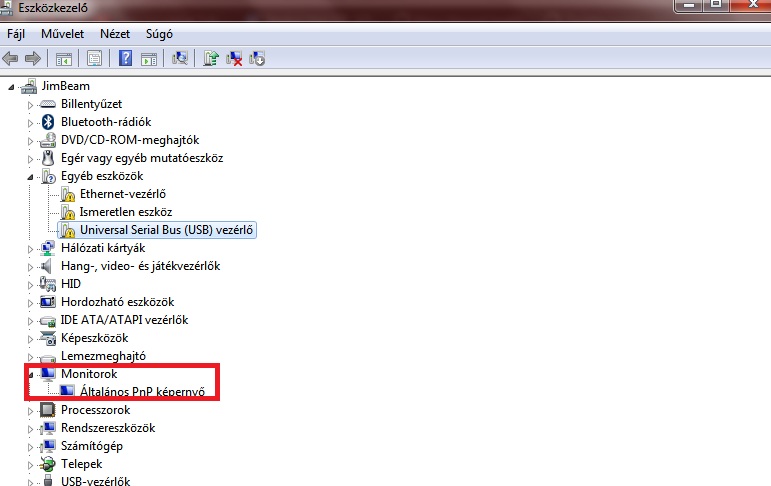Click the Hálózati kártyák network icon
The height and width of the screenshot is (486, 771).
(x=48, y=248)
